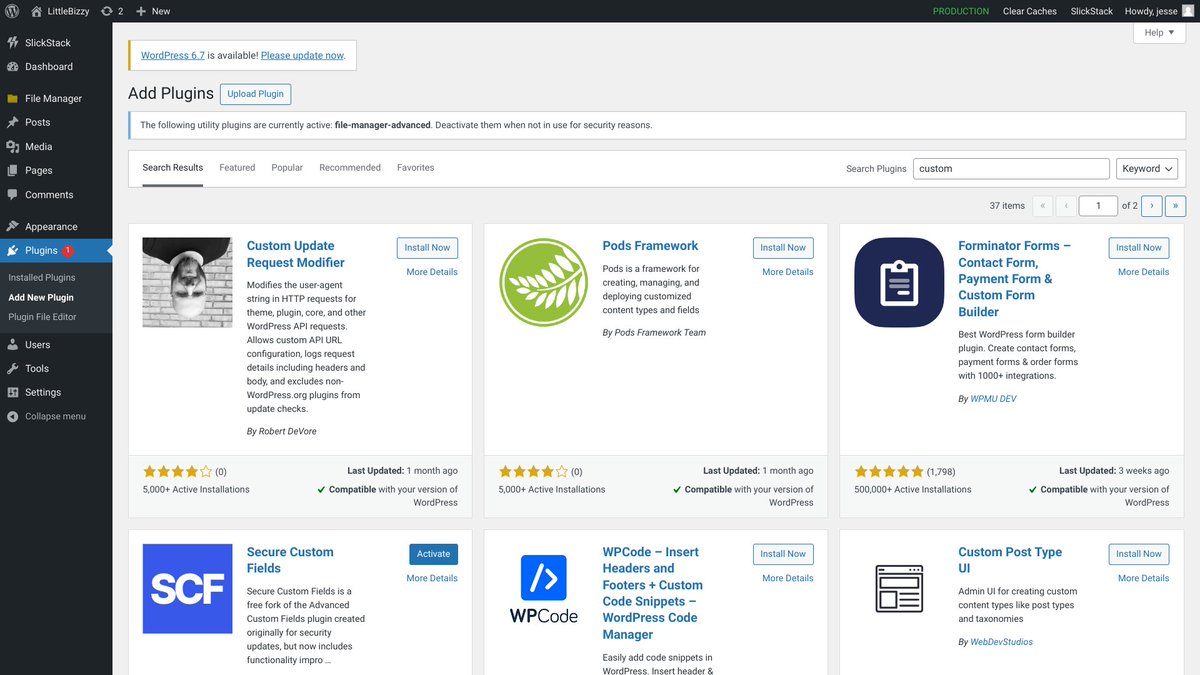Select Add New Plugin submenu item
Image resolution: width=1200 pixels, height=675 pixels.
[x=41, y=298]
